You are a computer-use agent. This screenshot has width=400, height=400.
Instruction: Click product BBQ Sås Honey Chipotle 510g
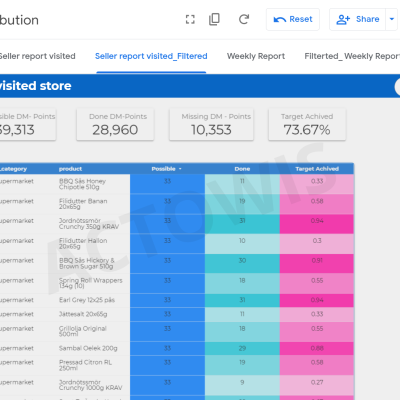(82, 184)
